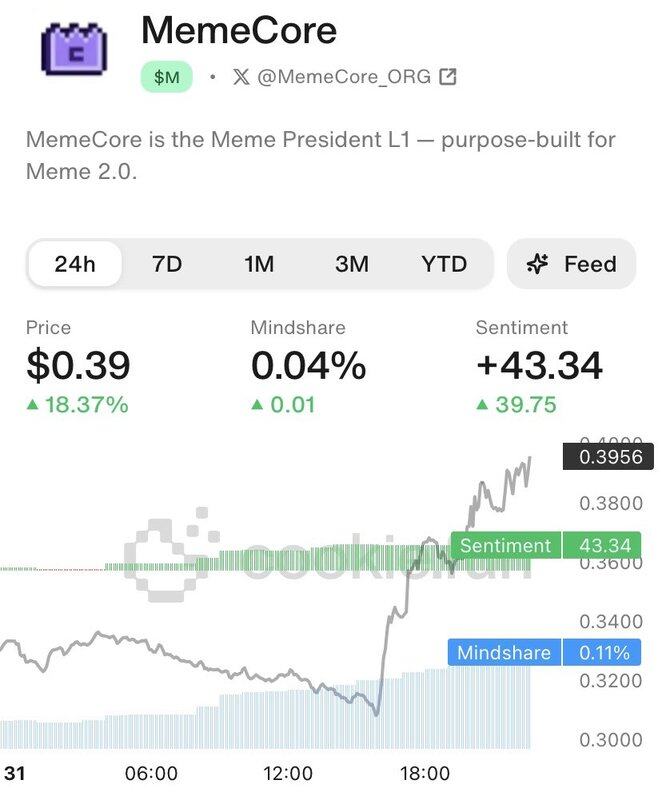
Task: Select the 24h time range
Action: click(x=75, y=264)
